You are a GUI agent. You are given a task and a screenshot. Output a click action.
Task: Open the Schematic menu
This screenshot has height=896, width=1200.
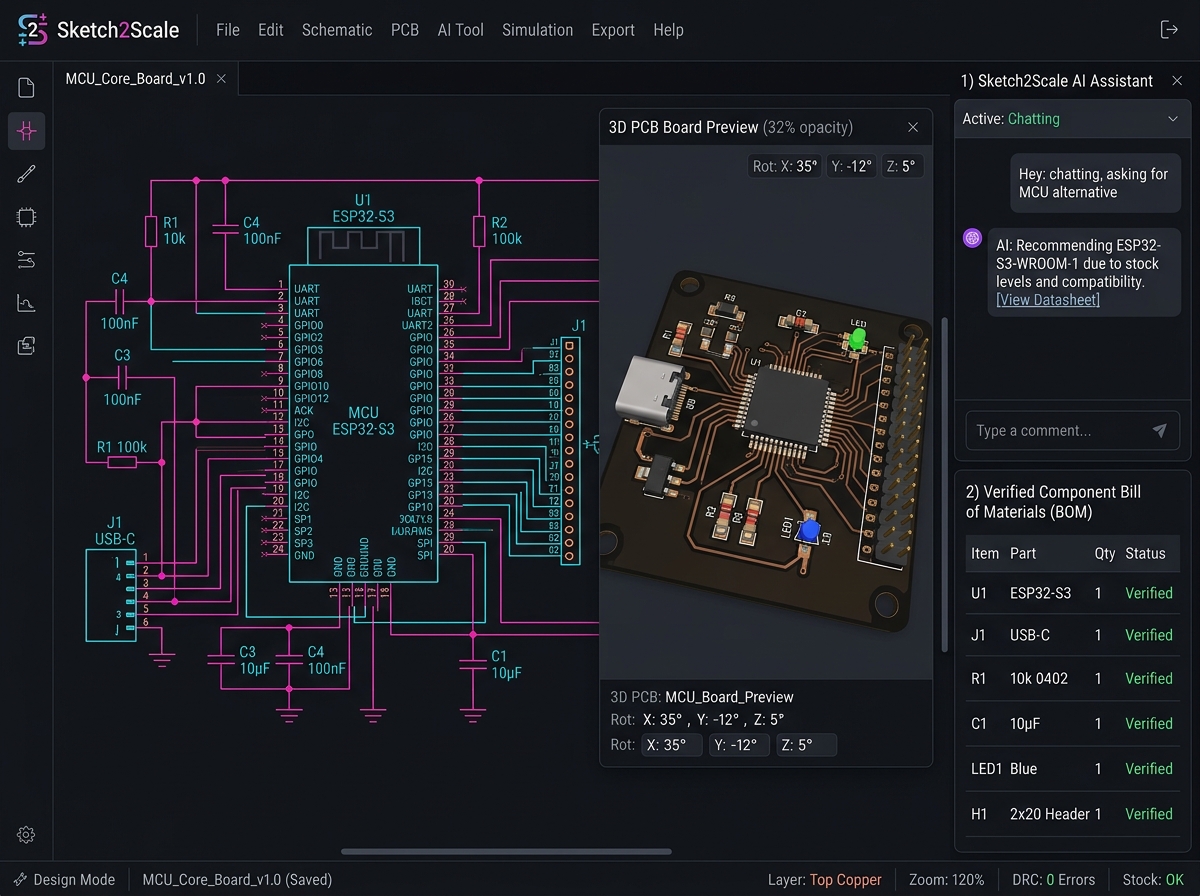[x=337, y=30]
